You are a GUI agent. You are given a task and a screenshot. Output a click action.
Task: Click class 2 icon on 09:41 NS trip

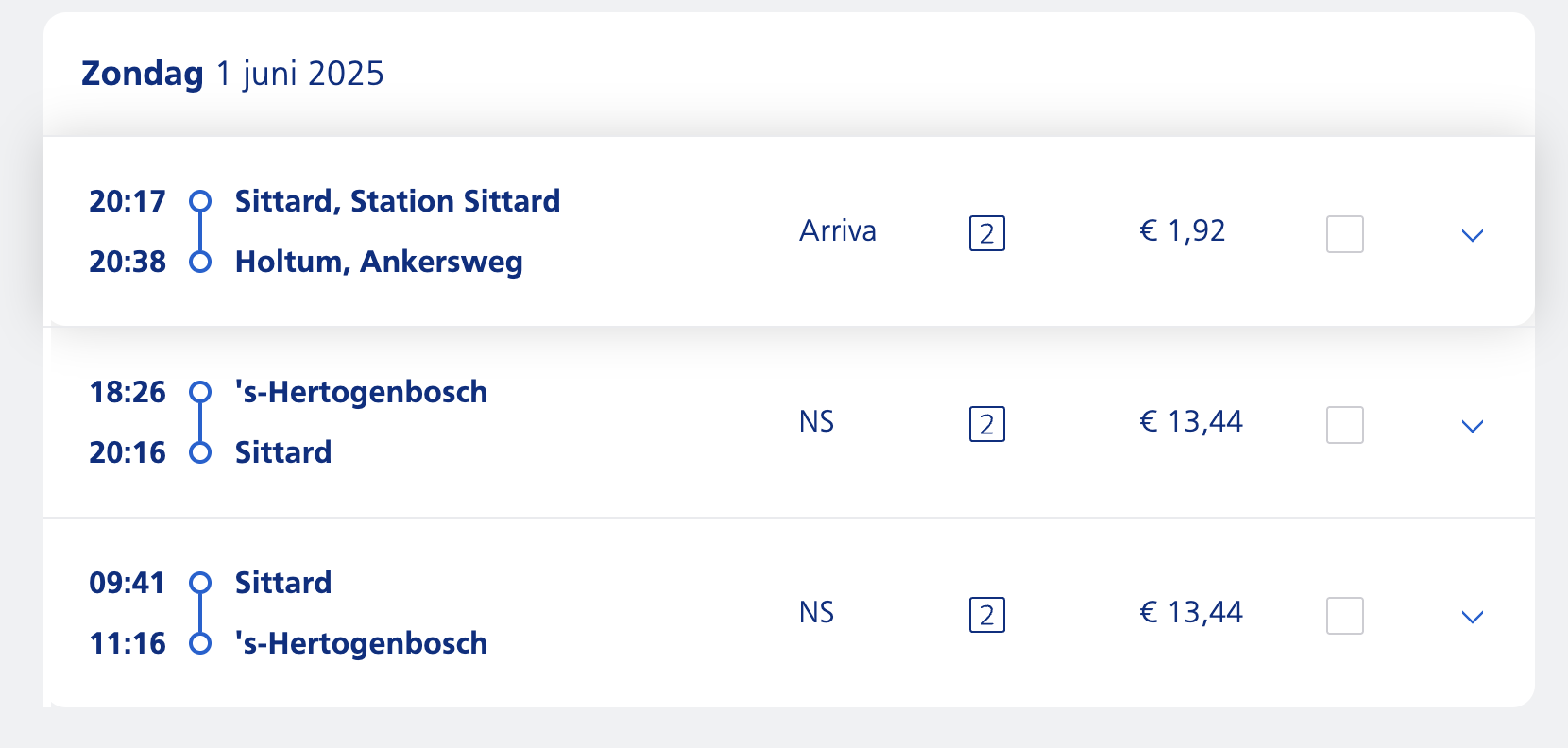tap(986, 615)
